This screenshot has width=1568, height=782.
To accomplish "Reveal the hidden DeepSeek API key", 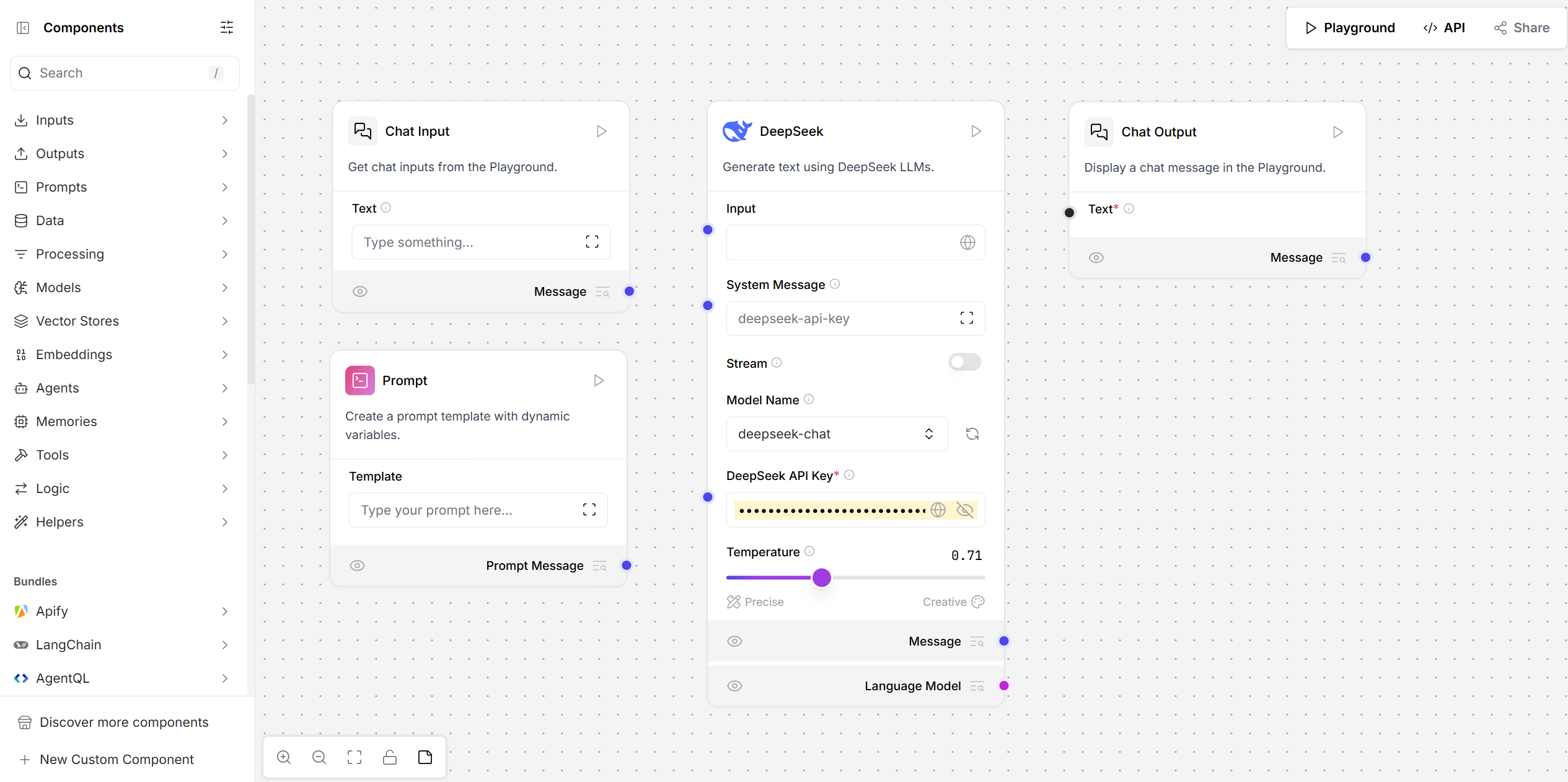I will (x=965, y=510).
